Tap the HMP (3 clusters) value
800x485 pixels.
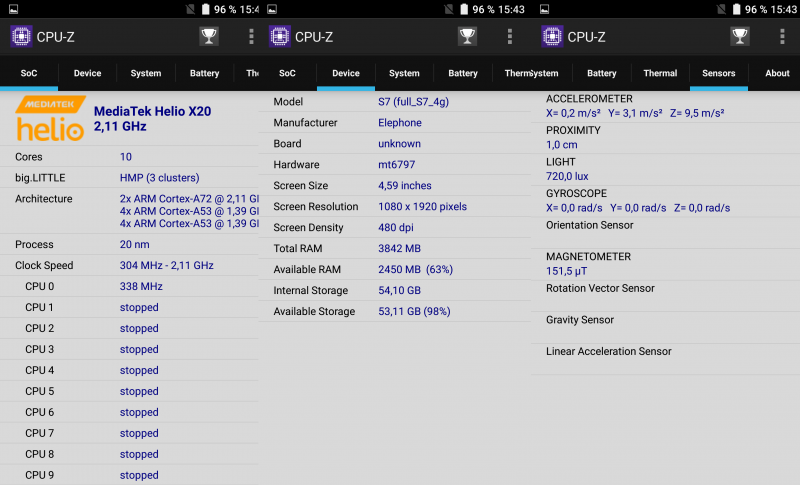click(x=159, y=178)
